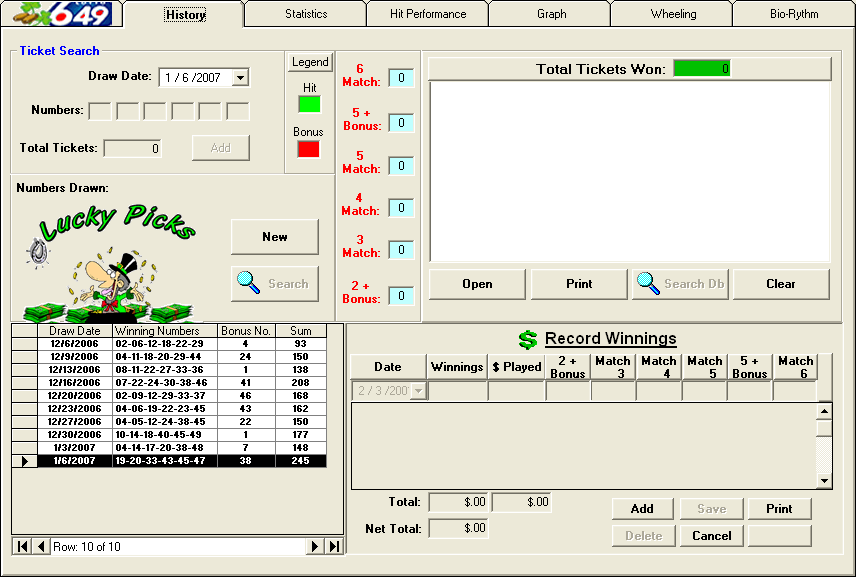This screenshot has width=856, height=577.
Task: Jump to last record in navigator
Action: click(334, 547)
